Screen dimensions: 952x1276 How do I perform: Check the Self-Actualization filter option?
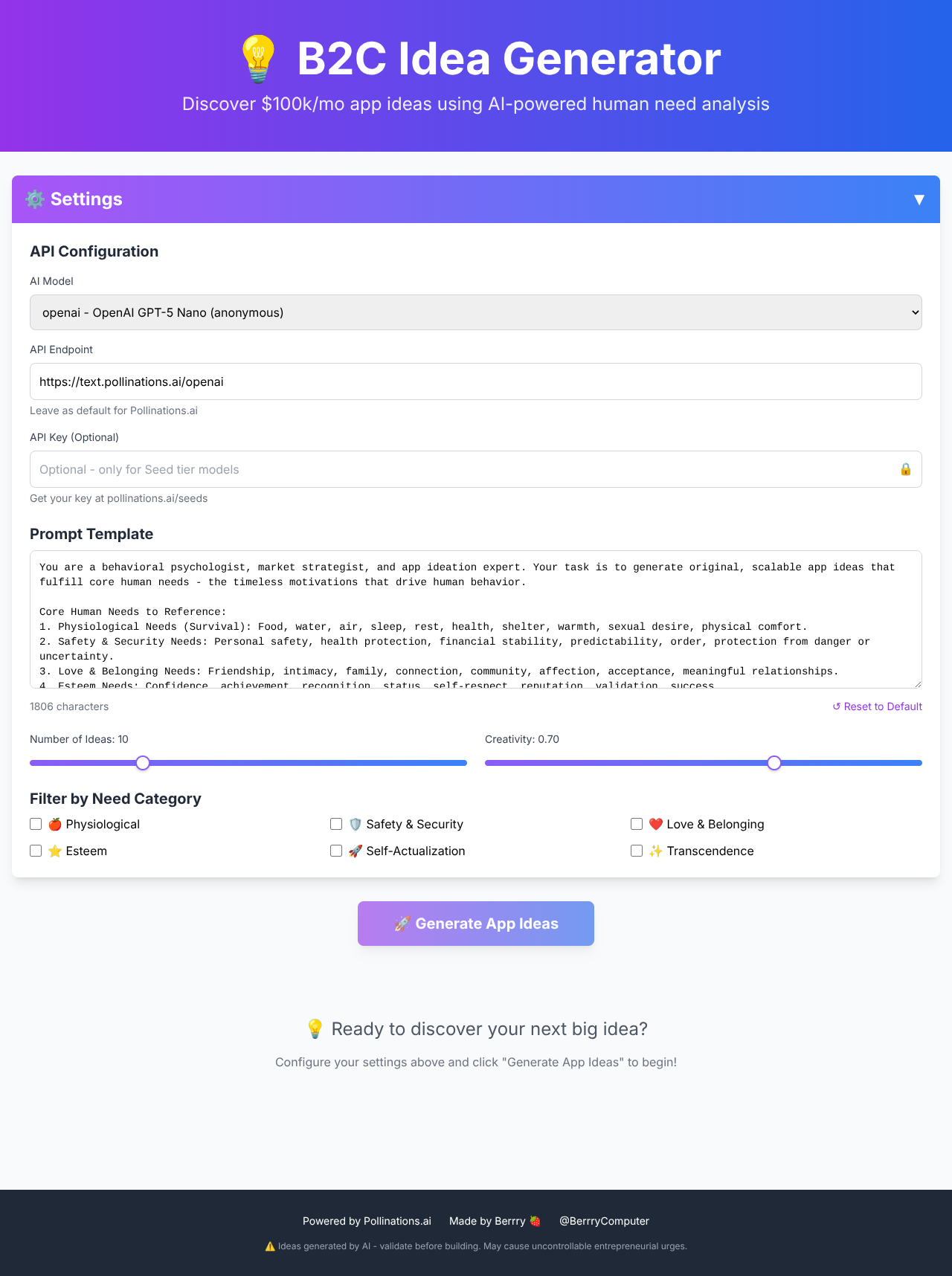[x=336, y=851]
